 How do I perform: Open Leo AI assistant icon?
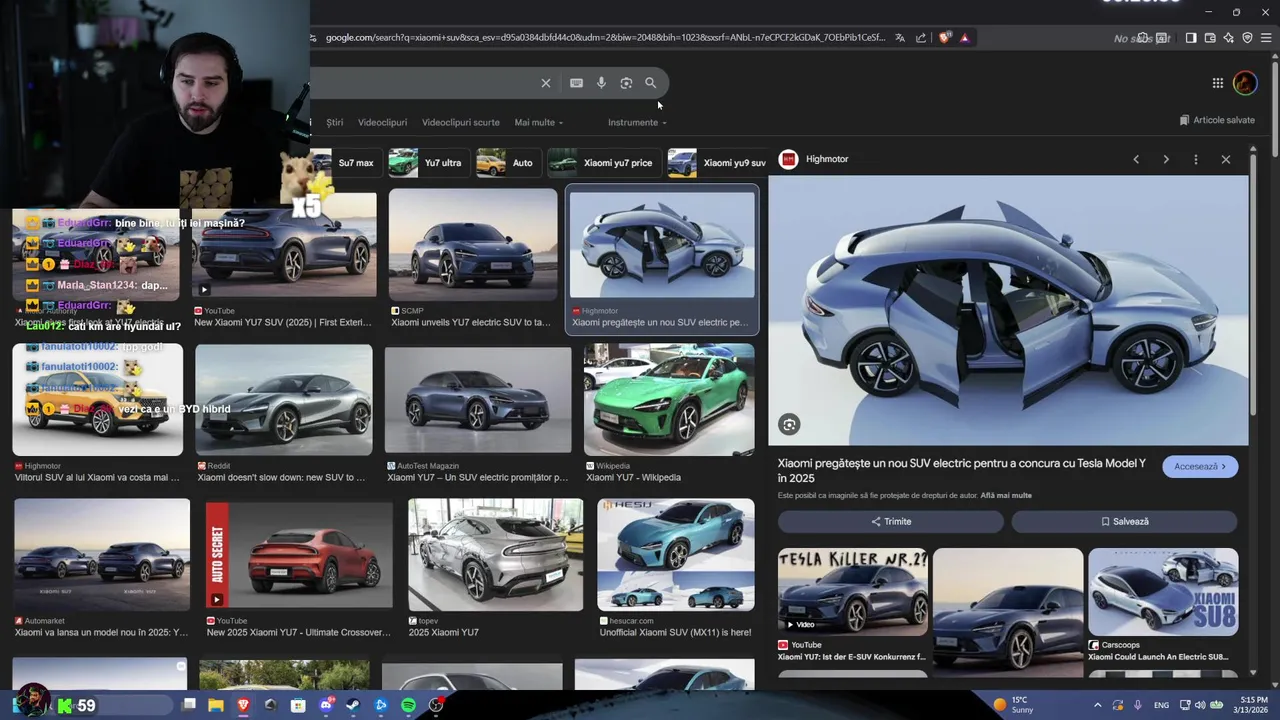coord(1229,38)
